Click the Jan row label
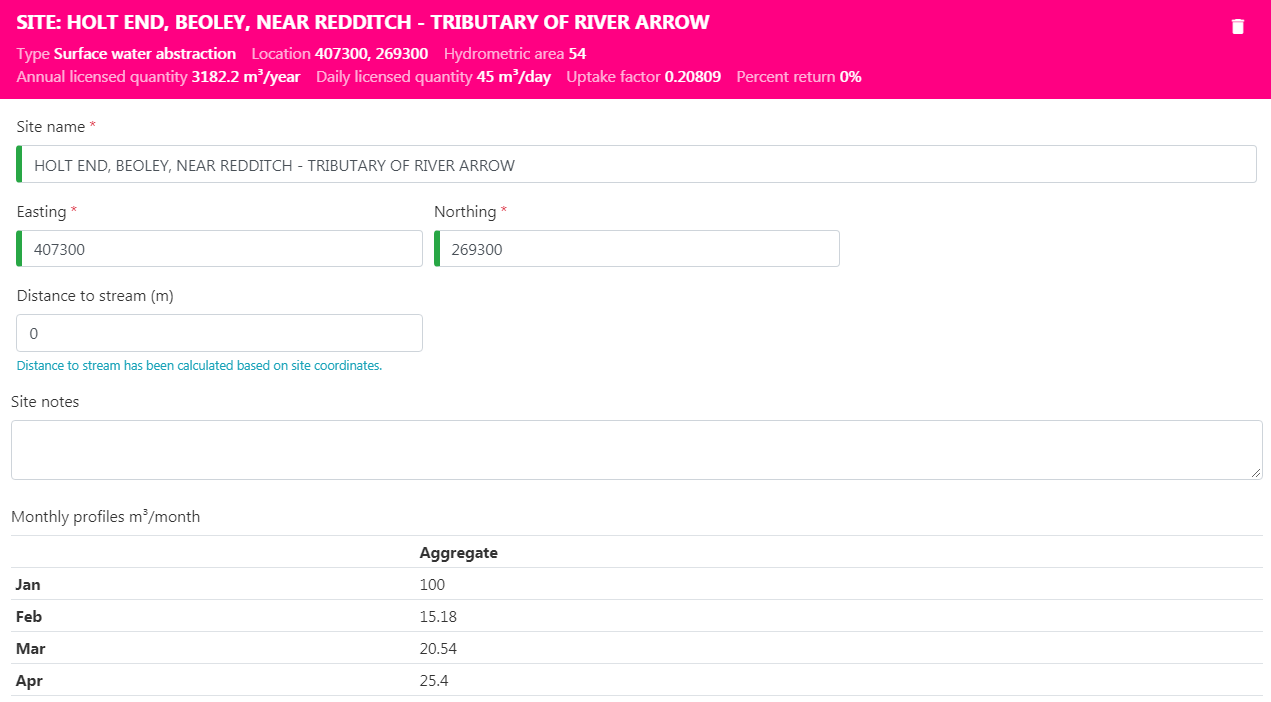Image resolution: width=1271 pixels, height=702 pixels. pyautogui.click(x=28, y=585)
